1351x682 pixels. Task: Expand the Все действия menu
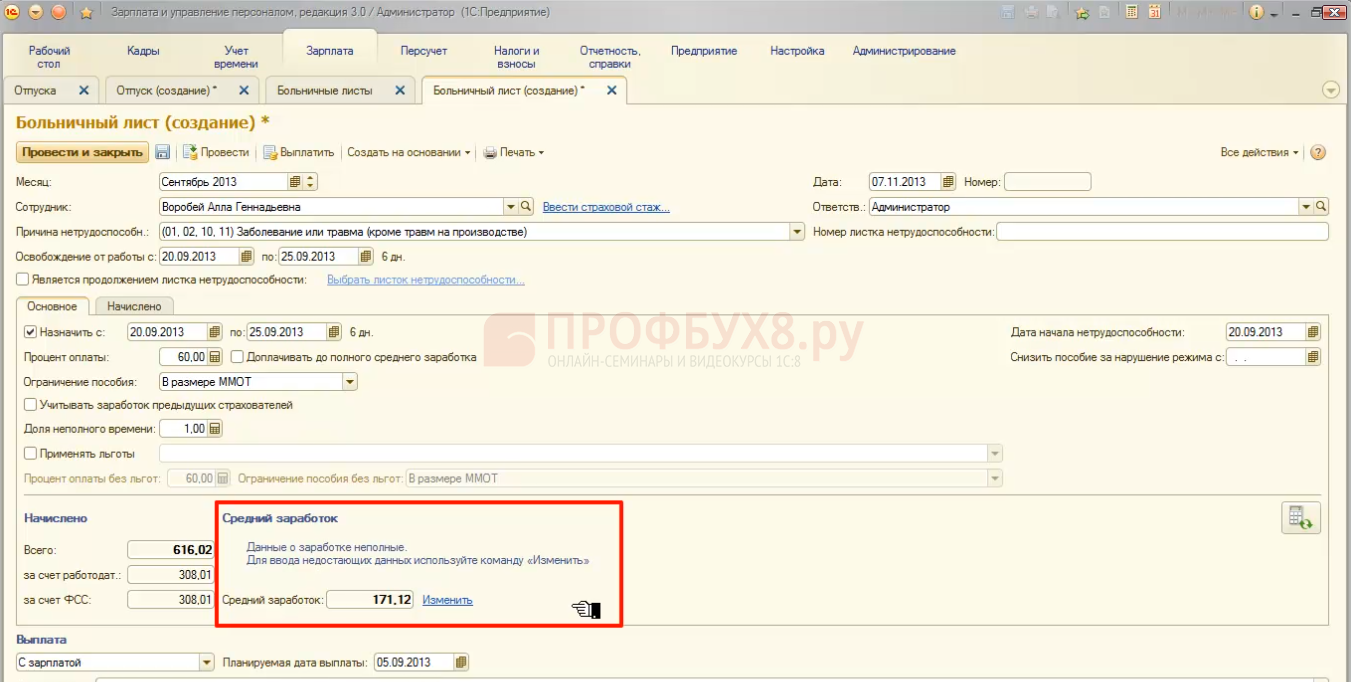coord(1259,153)
